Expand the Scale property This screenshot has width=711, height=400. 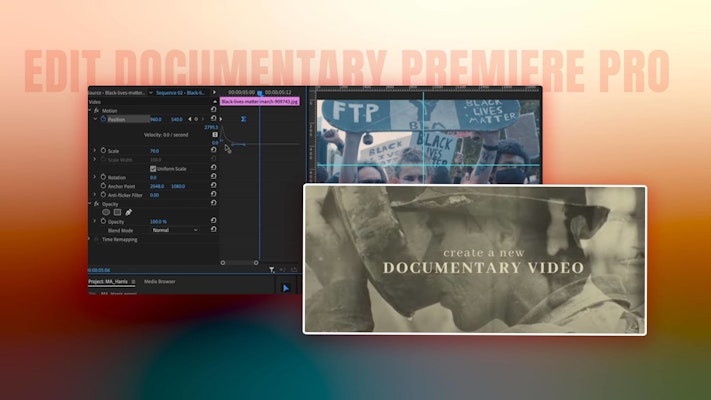click(x=95, y=151)
